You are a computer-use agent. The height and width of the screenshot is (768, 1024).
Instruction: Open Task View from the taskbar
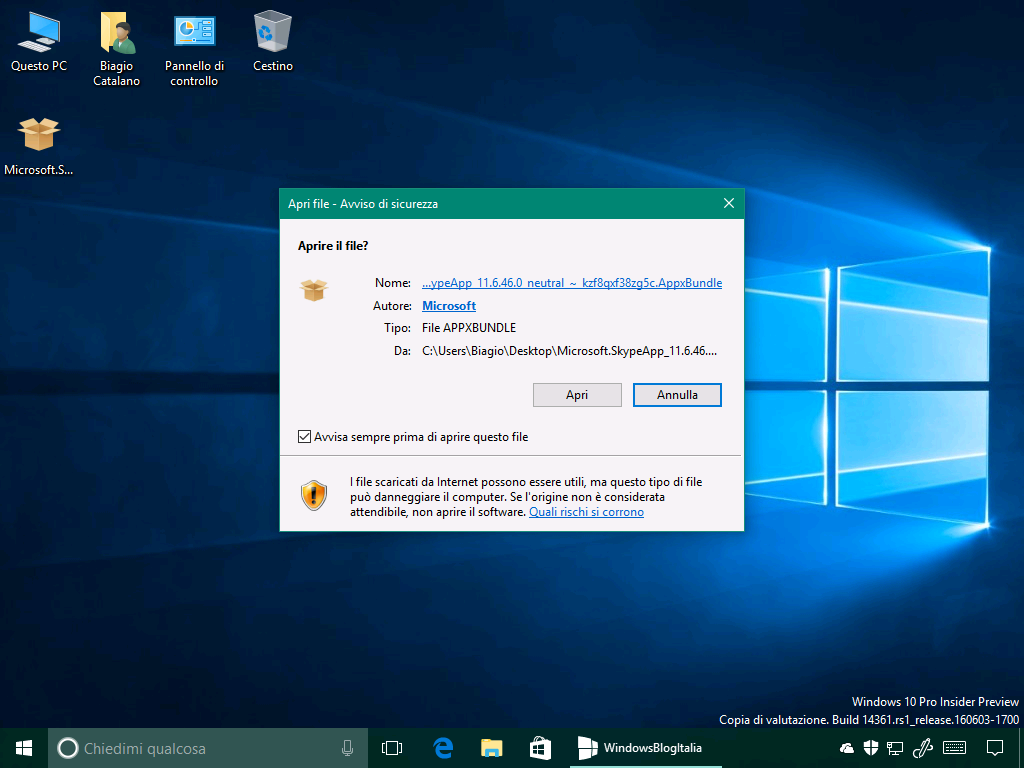click(392, 748)
